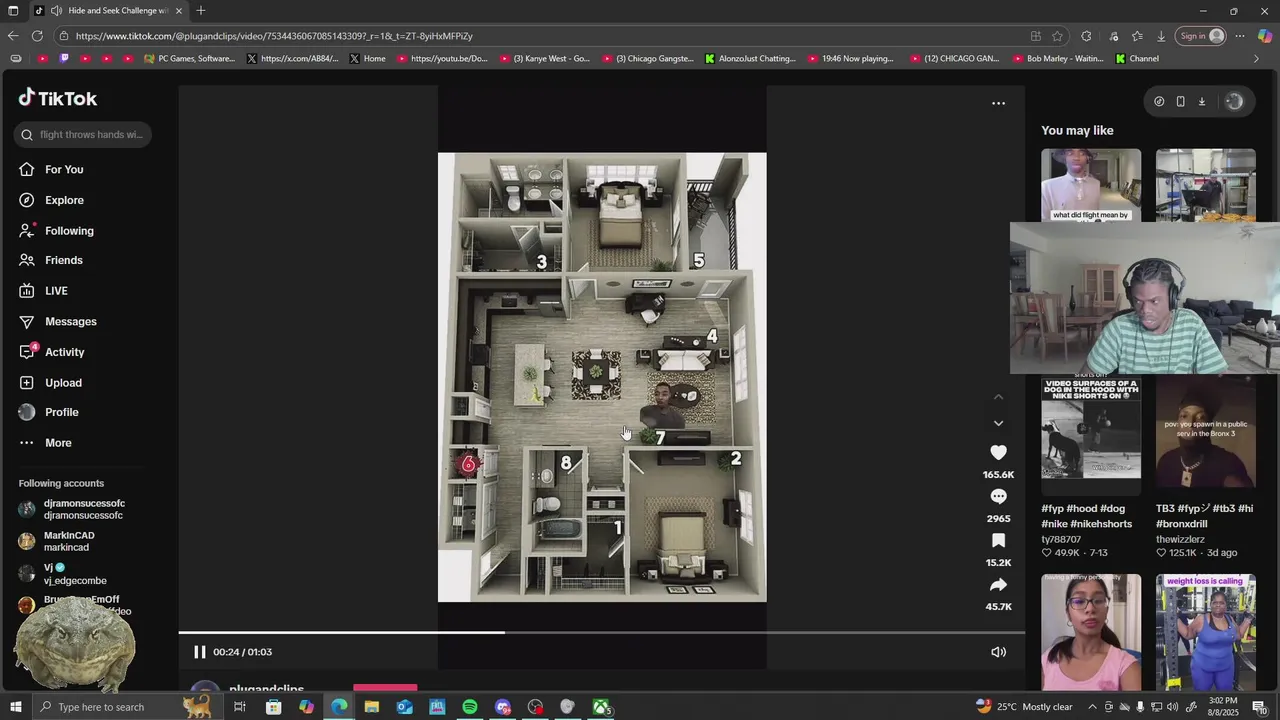Open the Explore page
Image resolution: width=1280 pixels, height=720 pixels.
point(64,200)
